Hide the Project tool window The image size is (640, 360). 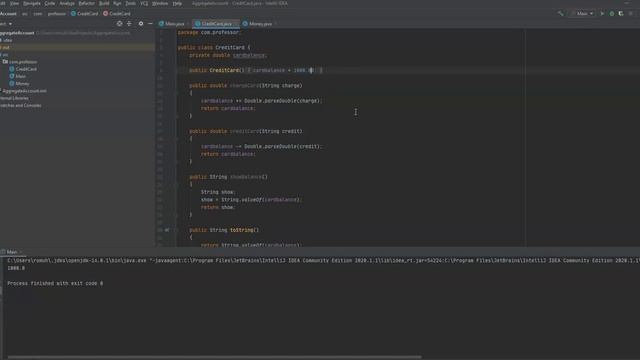(x=150, y=24)
